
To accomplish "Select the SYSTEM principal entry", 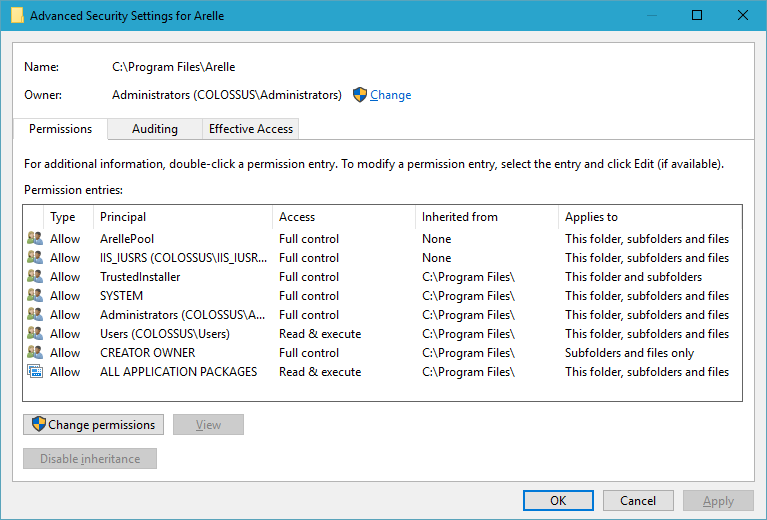I will pos(121,296).
